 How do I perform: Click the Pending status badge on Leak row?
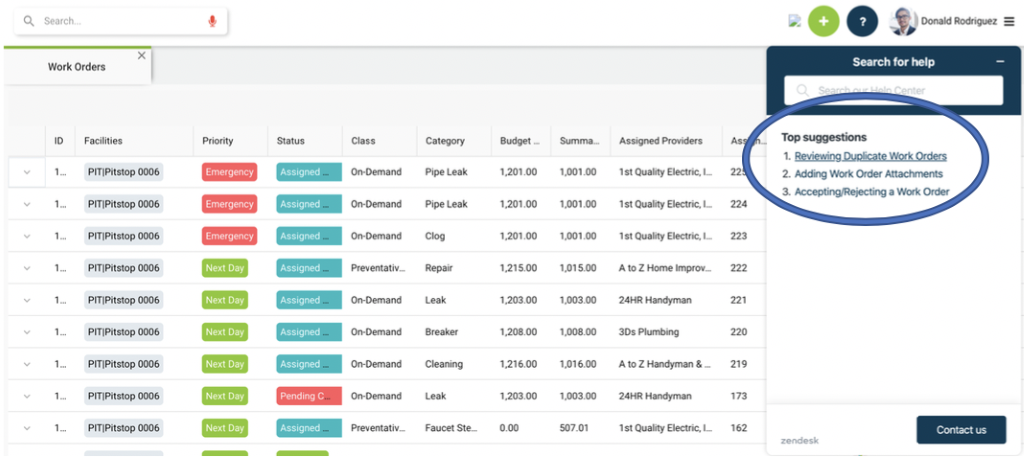pos(308,396)
